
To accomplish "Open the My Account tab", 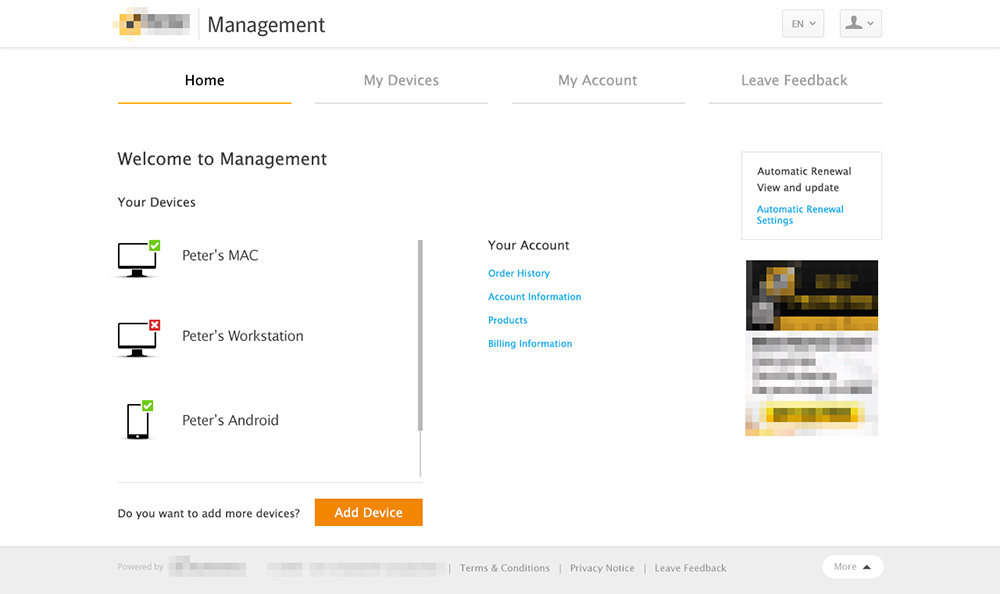I will click(x=597, y=81).
